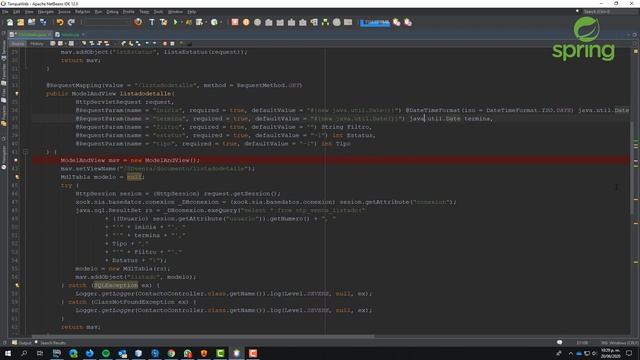Click the highlighted null value in the code
The image size is (640, 360).
134,177
